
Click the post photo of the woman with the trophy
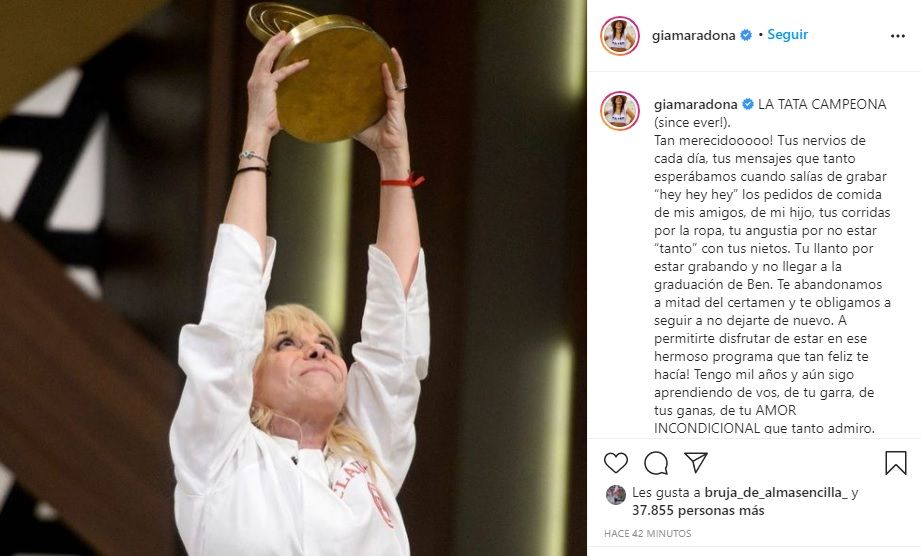click(293, 278)
